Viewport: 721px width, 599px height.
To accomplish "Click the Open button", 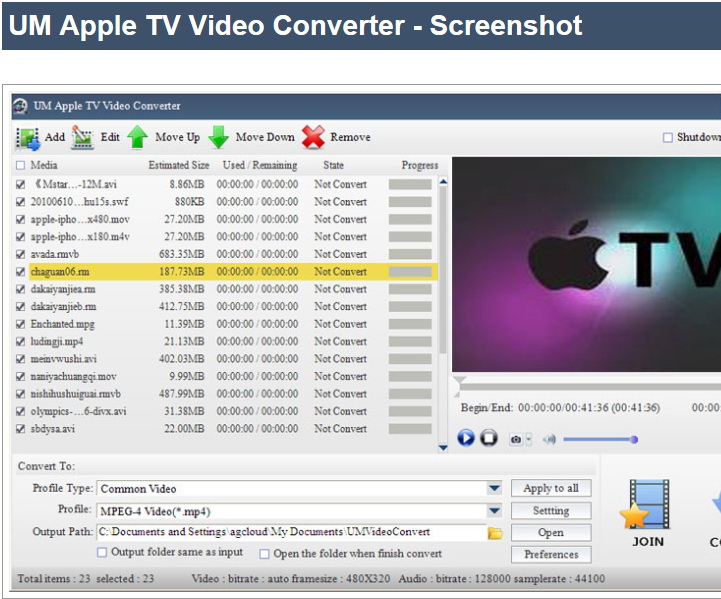I will click(x=551, y=532).
